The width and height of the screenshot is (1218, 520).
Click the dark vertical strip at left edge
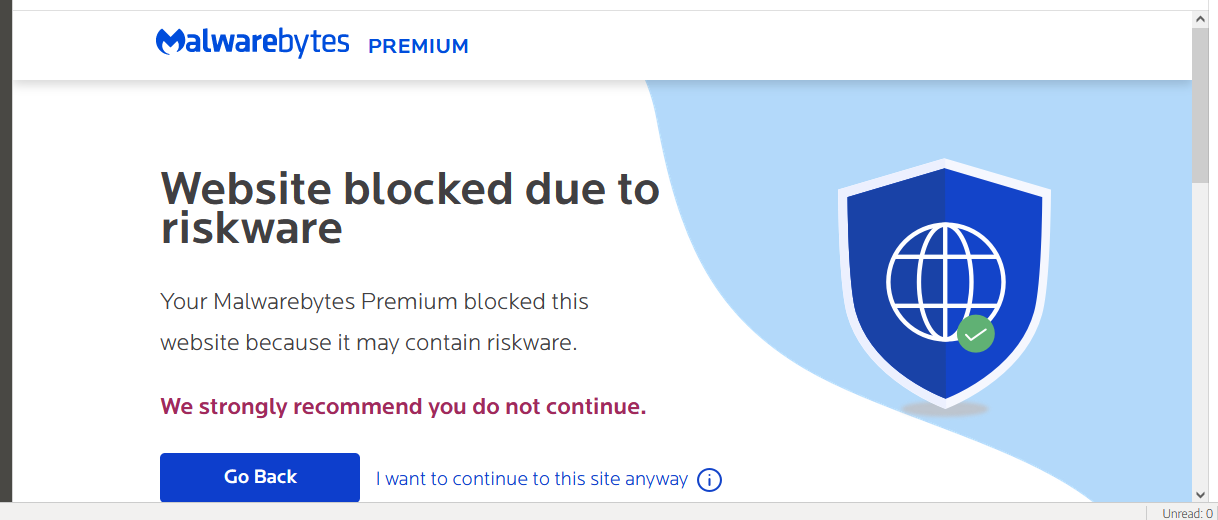(x=5, y=250)
